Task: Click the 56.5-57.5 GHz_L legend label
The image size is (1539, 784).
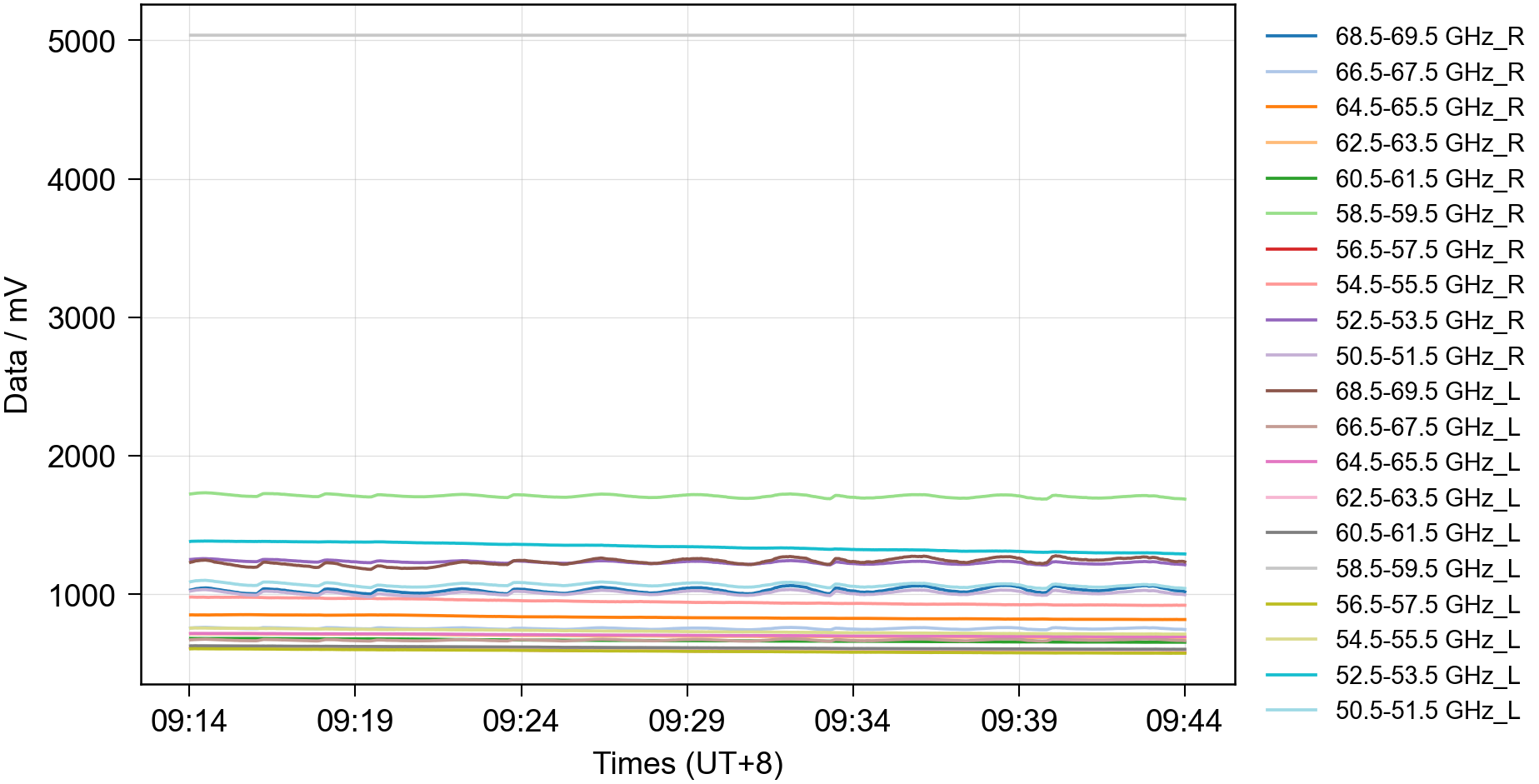Action: [x=1427, y=604]
